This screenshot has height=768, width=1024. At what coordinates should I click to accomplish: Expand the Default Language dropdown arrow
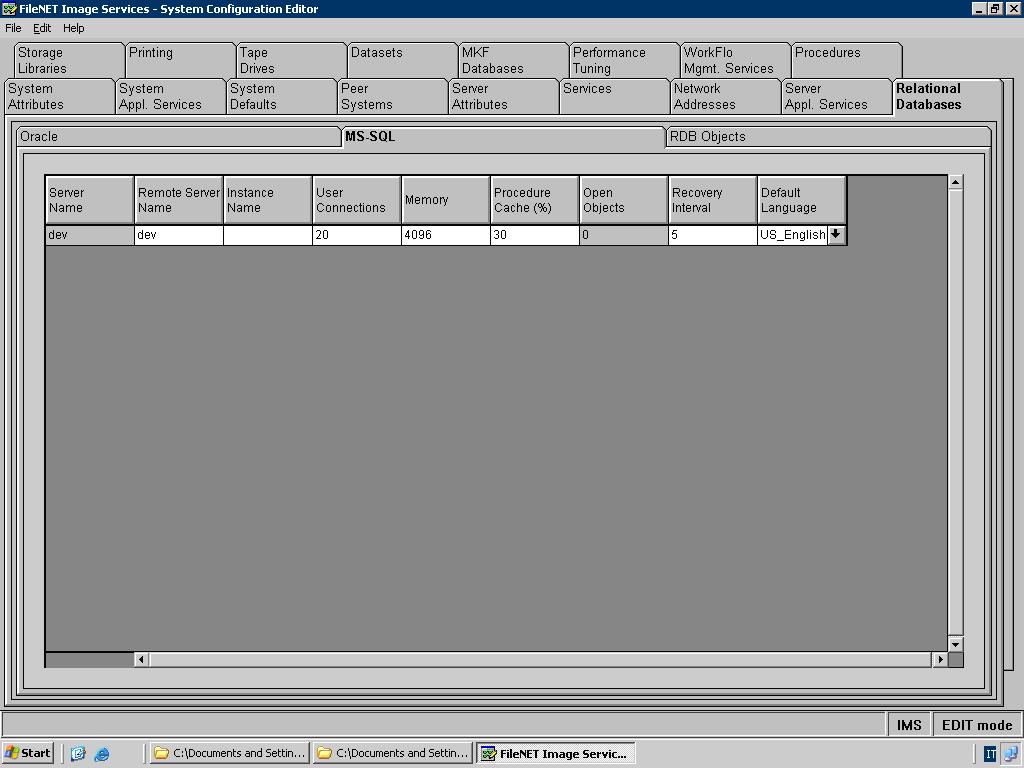pyautogui.click(x=836, y=234)
